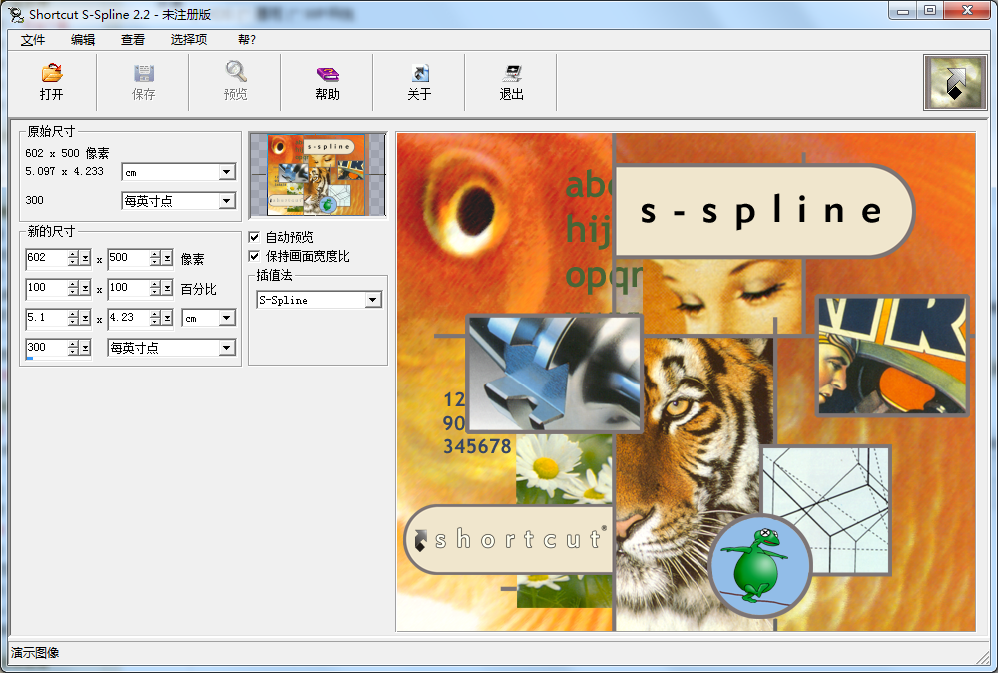Click the Preview (预览) magnifier icon
This screenshot has width=998, height=673.
(x=236, y=73)
